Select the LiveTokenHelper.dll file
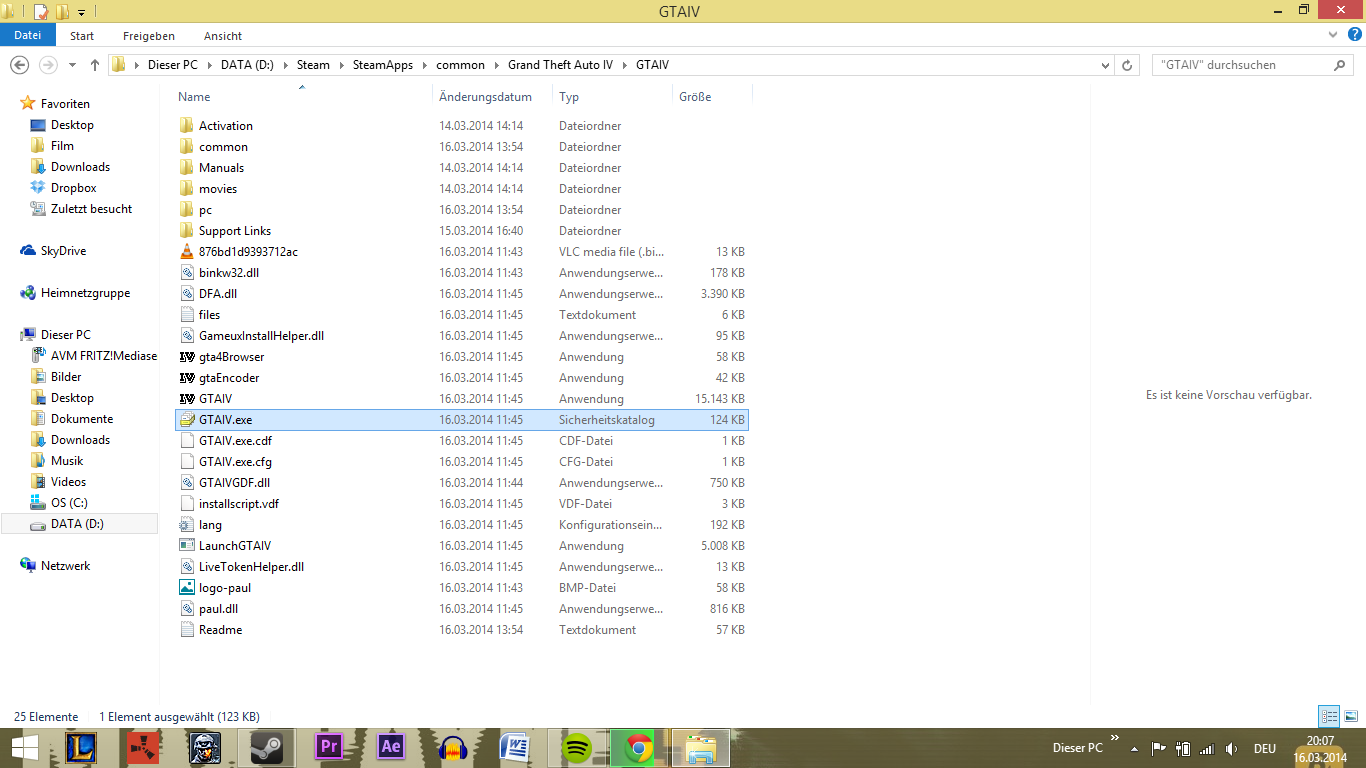This screenshot has height=768, width=1366. (x=251, y=567)
